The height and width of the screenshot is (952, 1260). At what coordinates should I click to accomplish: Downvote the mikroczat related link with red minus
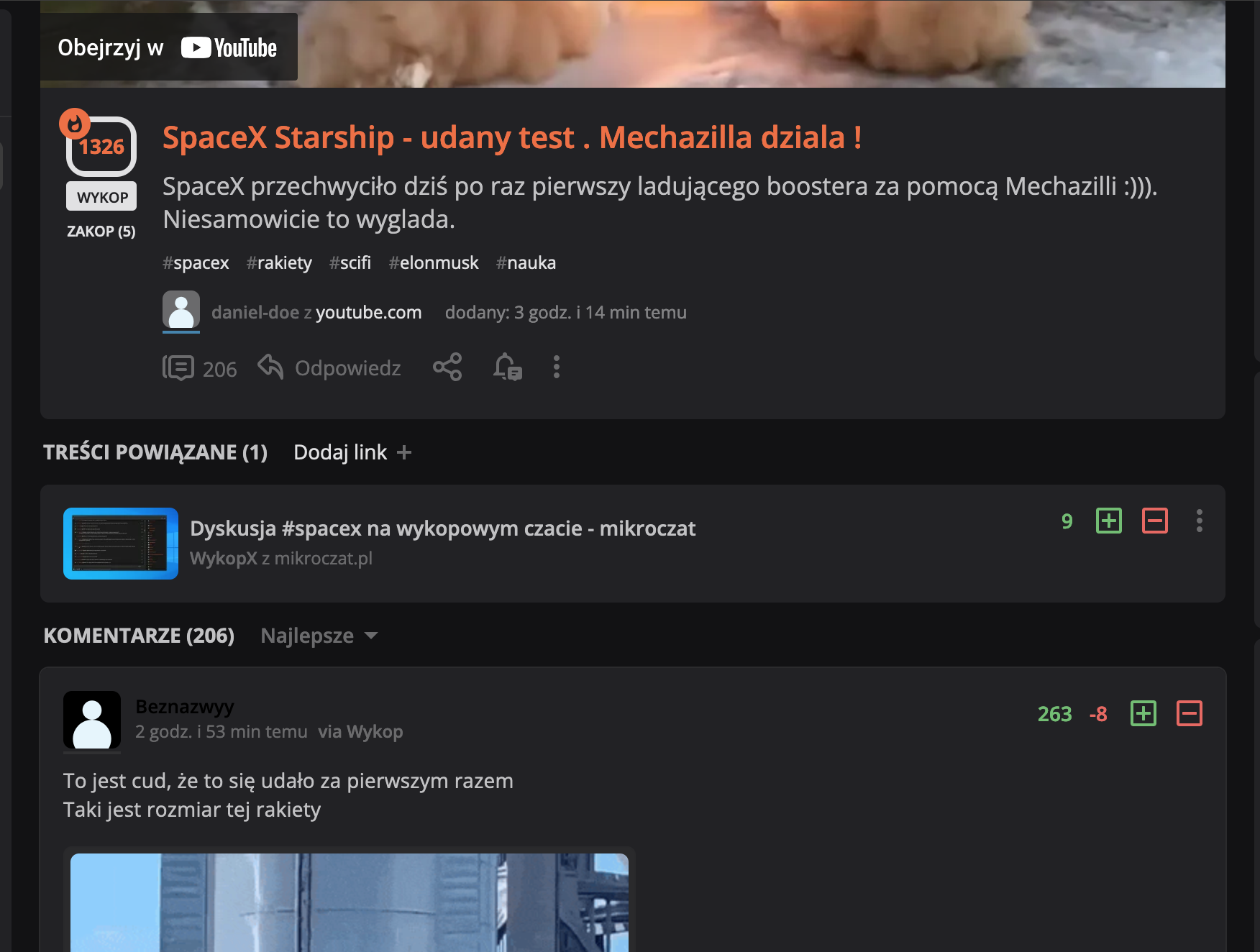coord(1154,521)
